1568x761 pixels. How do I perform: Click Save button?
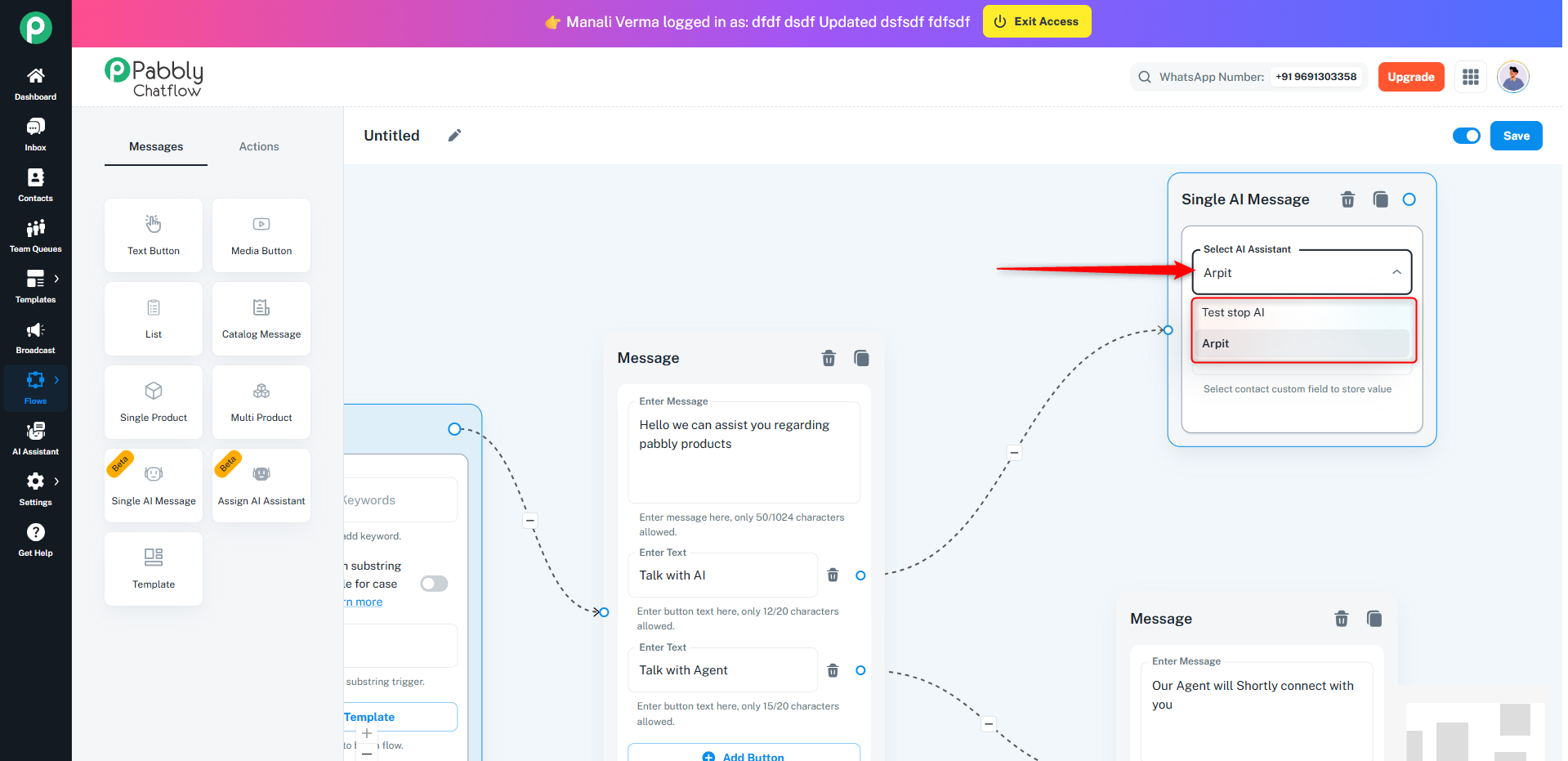click(1516, 136)
